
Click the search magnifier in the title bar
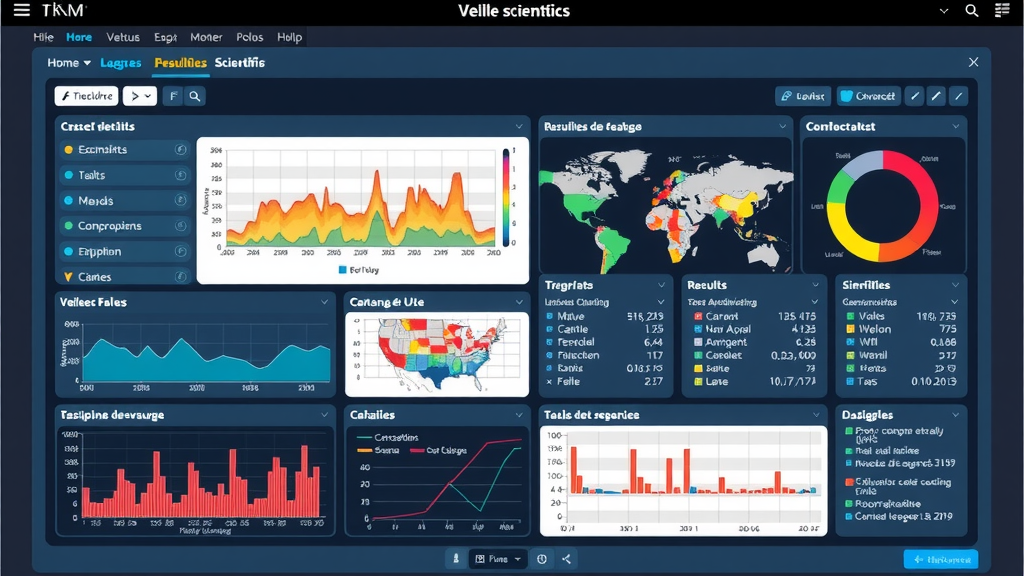coord(972,11)
